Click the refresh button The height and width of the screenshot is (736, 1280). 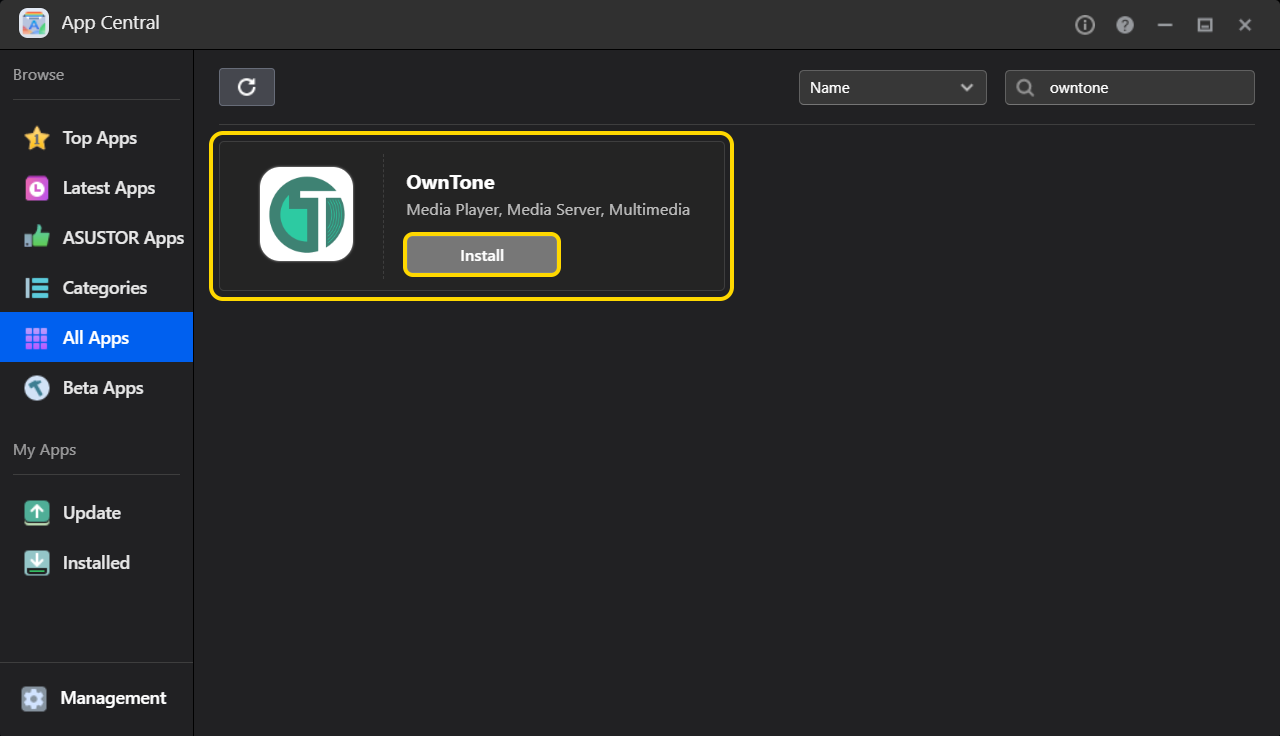click(x=247, y=87)
